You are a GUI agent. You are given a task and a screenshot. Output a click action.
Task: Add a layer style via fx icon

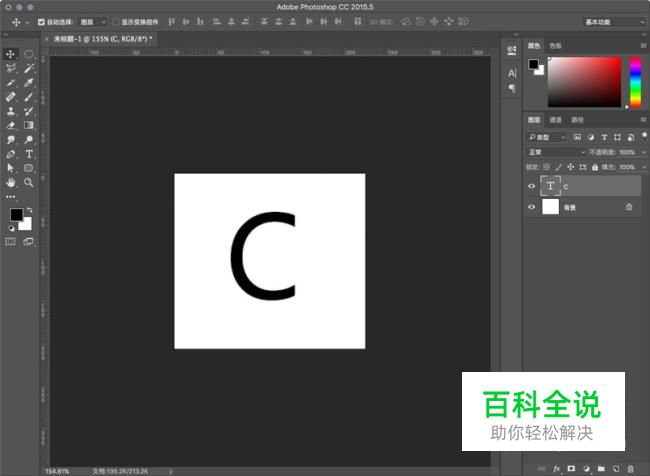557,468
